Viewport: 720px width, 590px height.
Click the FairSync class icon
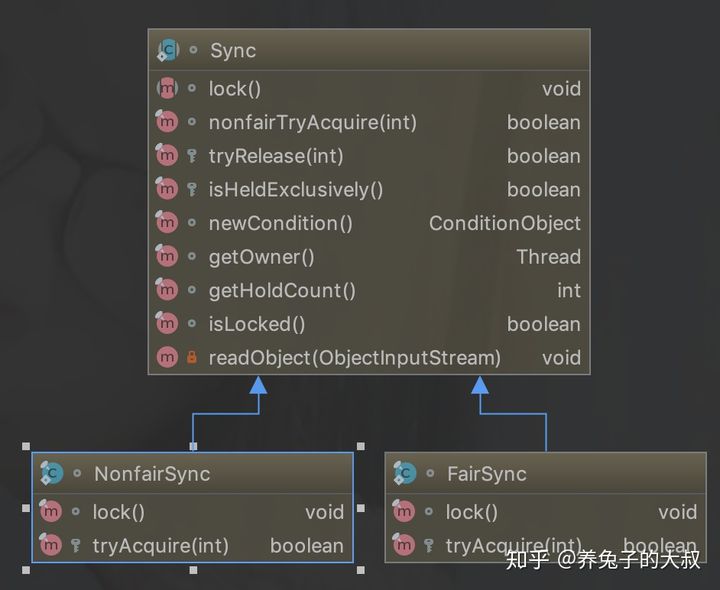coord(405,473)
